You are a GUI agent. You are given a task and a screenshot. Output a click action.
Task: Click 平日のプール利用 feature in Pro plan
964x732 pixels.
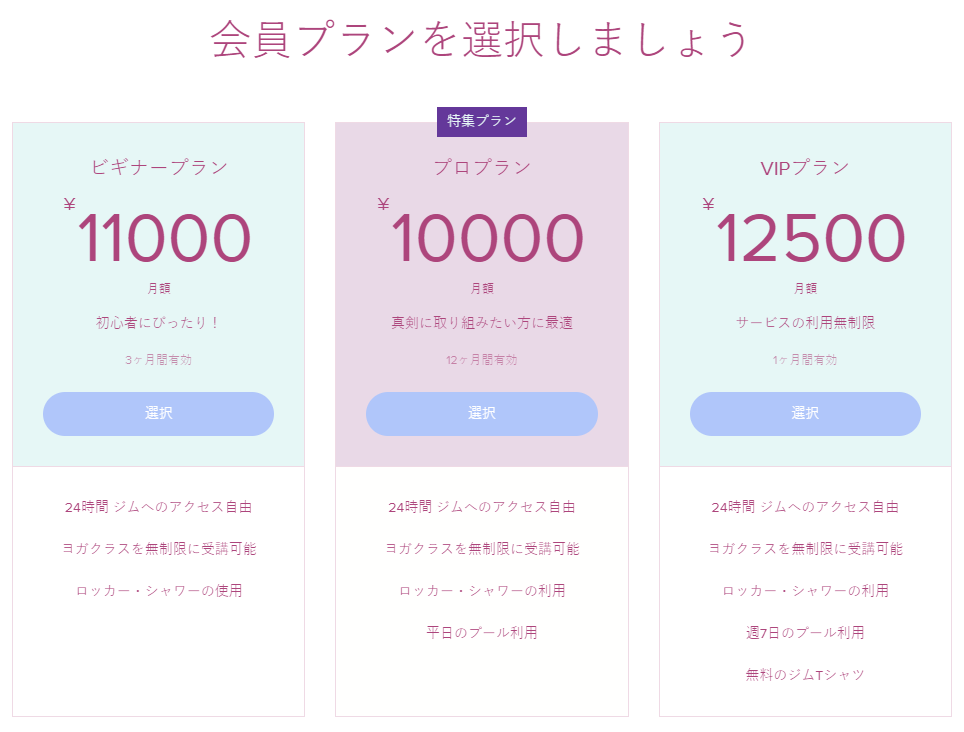(482, 632)
